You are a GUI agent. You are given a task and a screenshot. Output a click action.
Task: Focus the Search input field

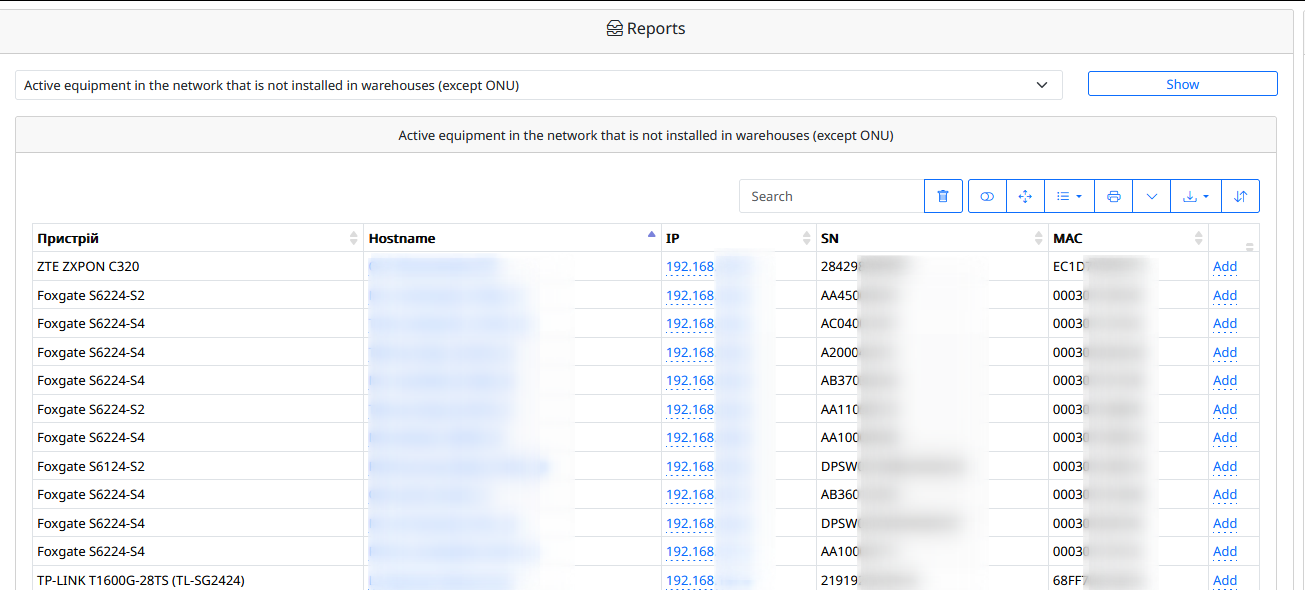[832, 196]
